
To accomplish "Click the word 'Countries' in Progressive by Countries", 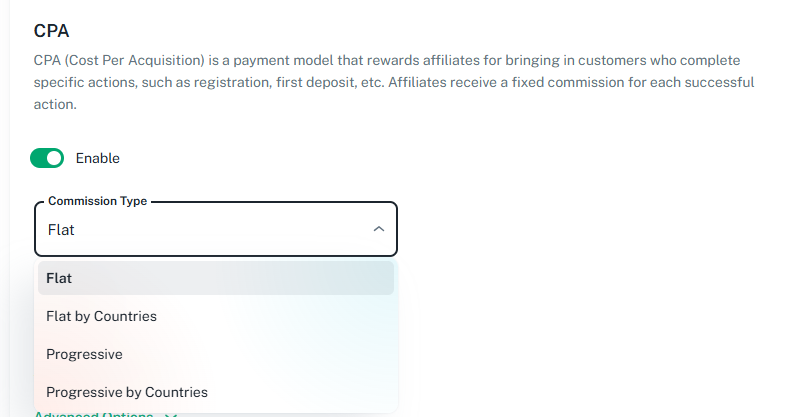I will pyautogui.click(x=177, y=392).
